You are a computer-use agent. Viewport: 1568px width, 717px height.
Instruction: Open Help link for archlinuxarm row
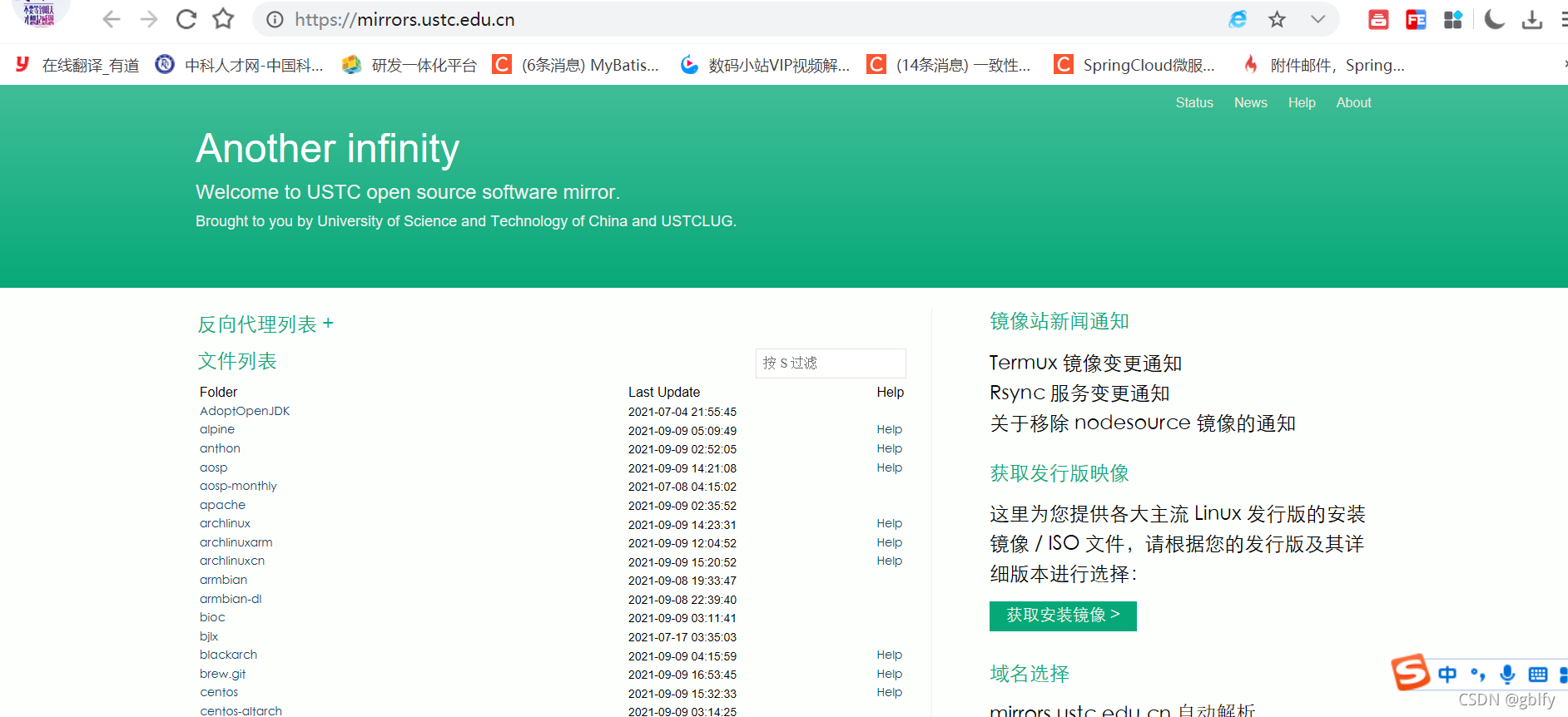[889, 542]
